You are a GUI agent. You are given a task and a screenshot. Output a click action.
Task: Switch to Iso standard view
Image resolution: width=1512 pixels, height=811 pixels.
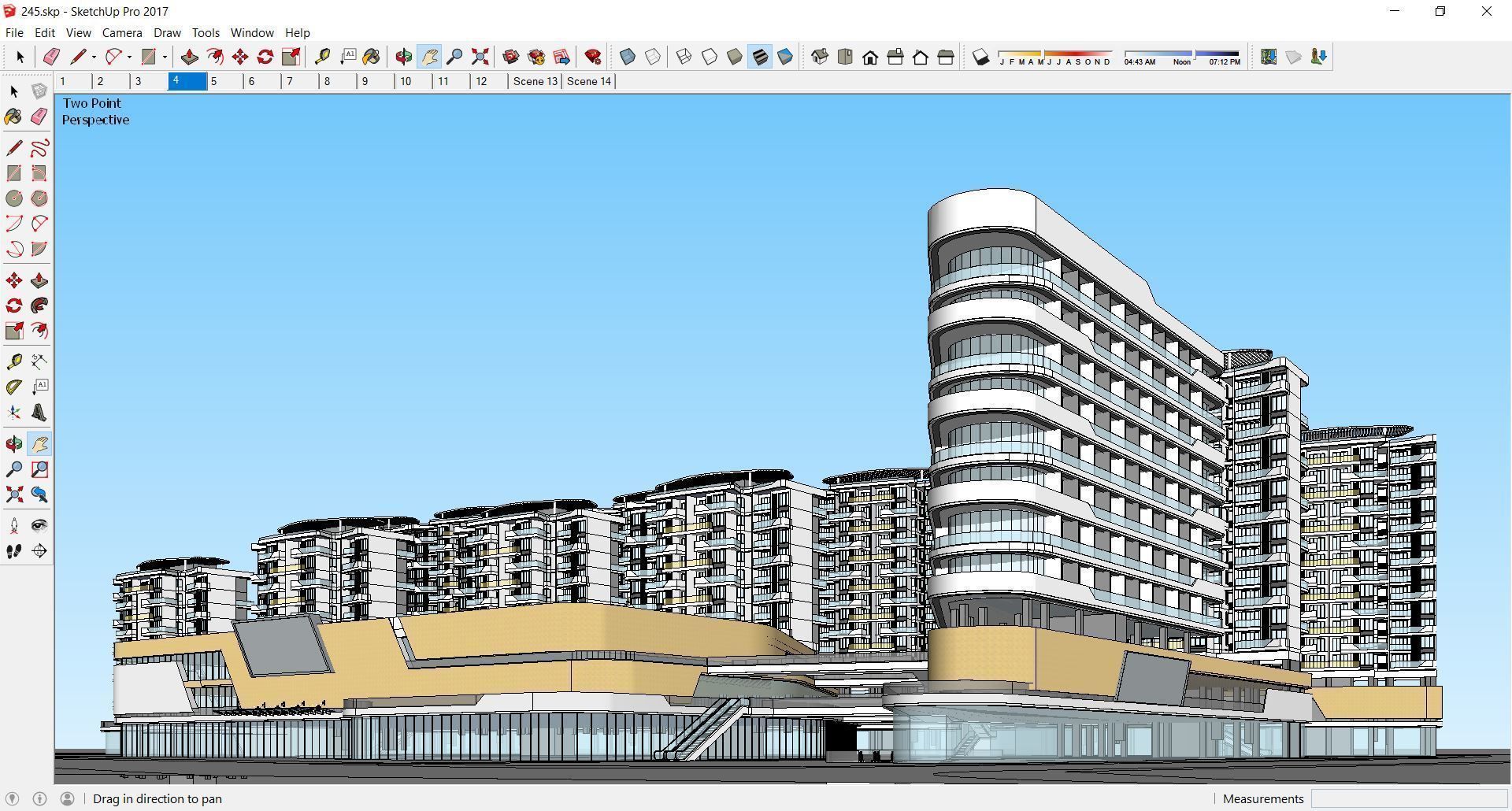coord(820,57)
